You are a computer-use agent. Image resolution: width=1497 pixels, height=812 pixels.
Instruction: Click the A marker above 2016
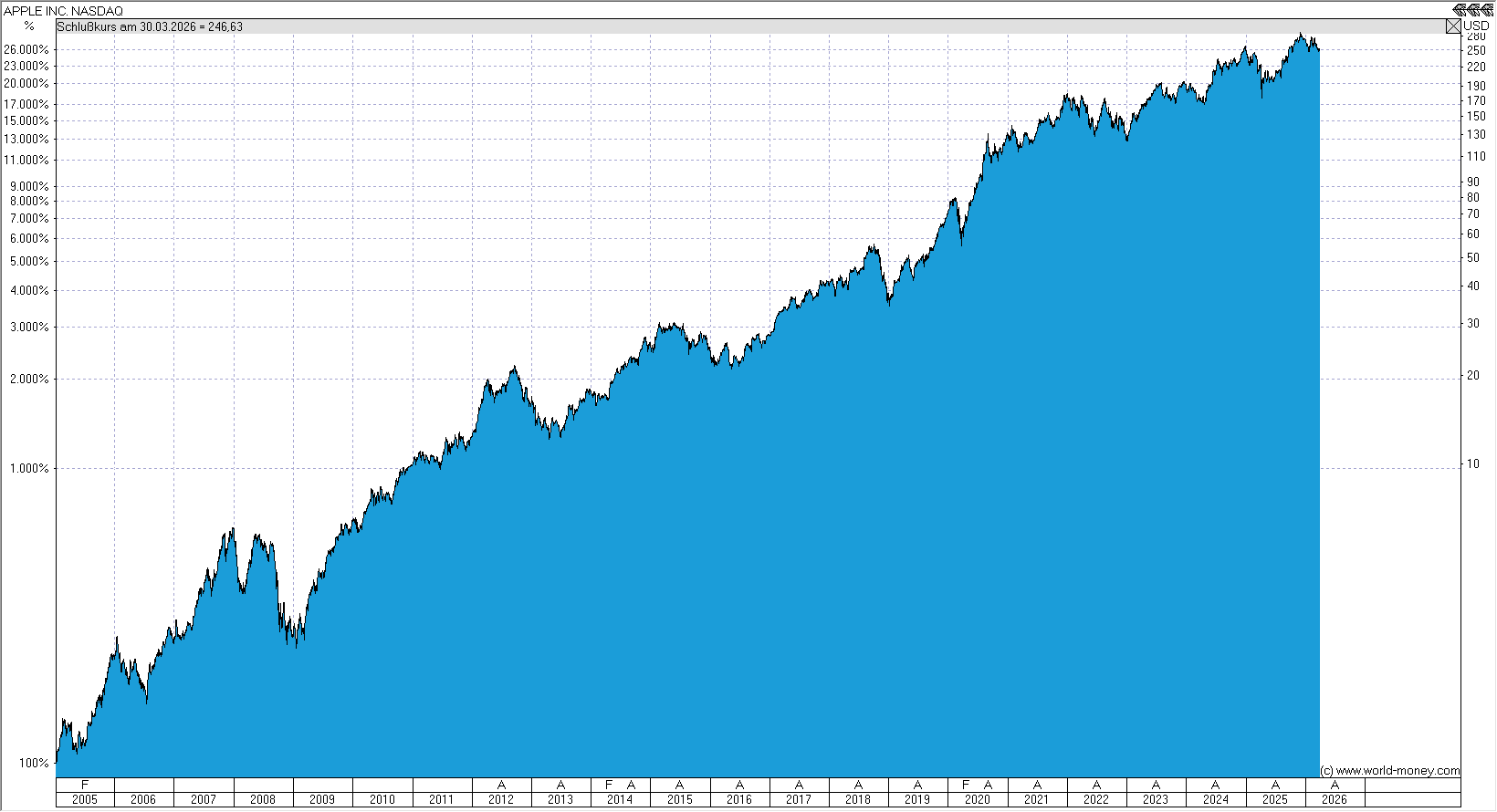(739, 785)
